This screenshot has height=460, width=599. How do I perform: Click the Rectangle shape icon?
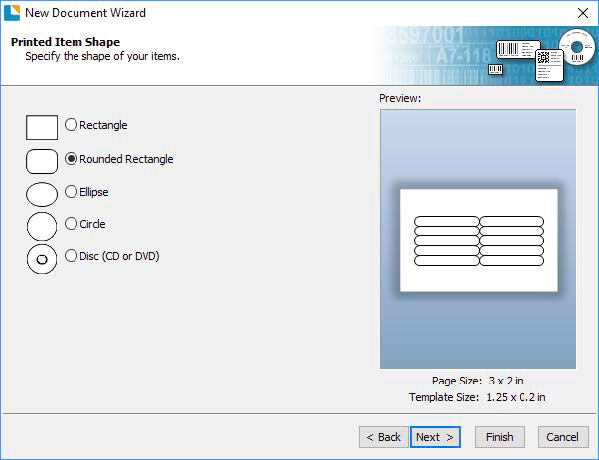[42, 127]
